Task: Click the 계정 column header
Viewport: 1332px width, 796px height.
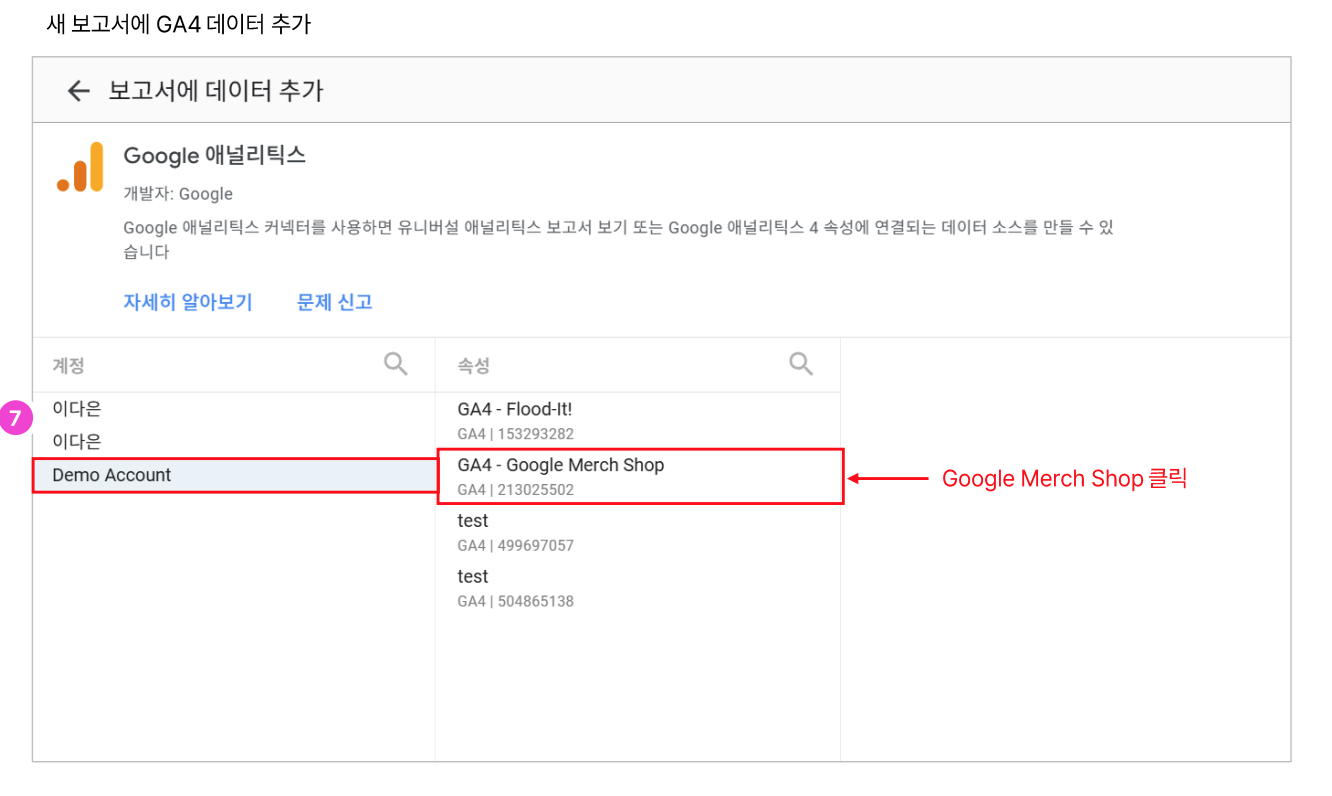Action: tap(69, 365)
